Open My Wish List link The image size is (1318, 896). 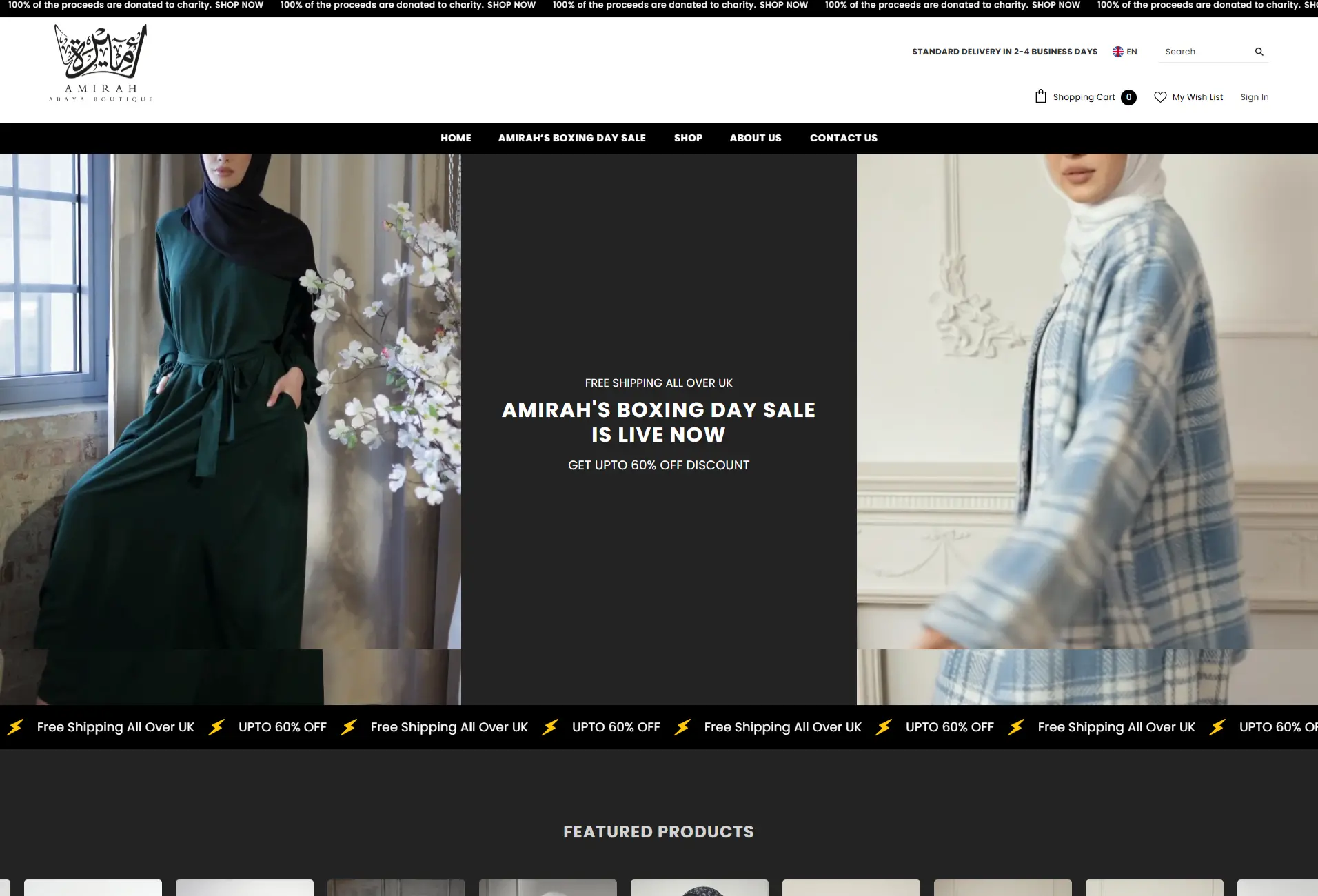point(1197,97)
